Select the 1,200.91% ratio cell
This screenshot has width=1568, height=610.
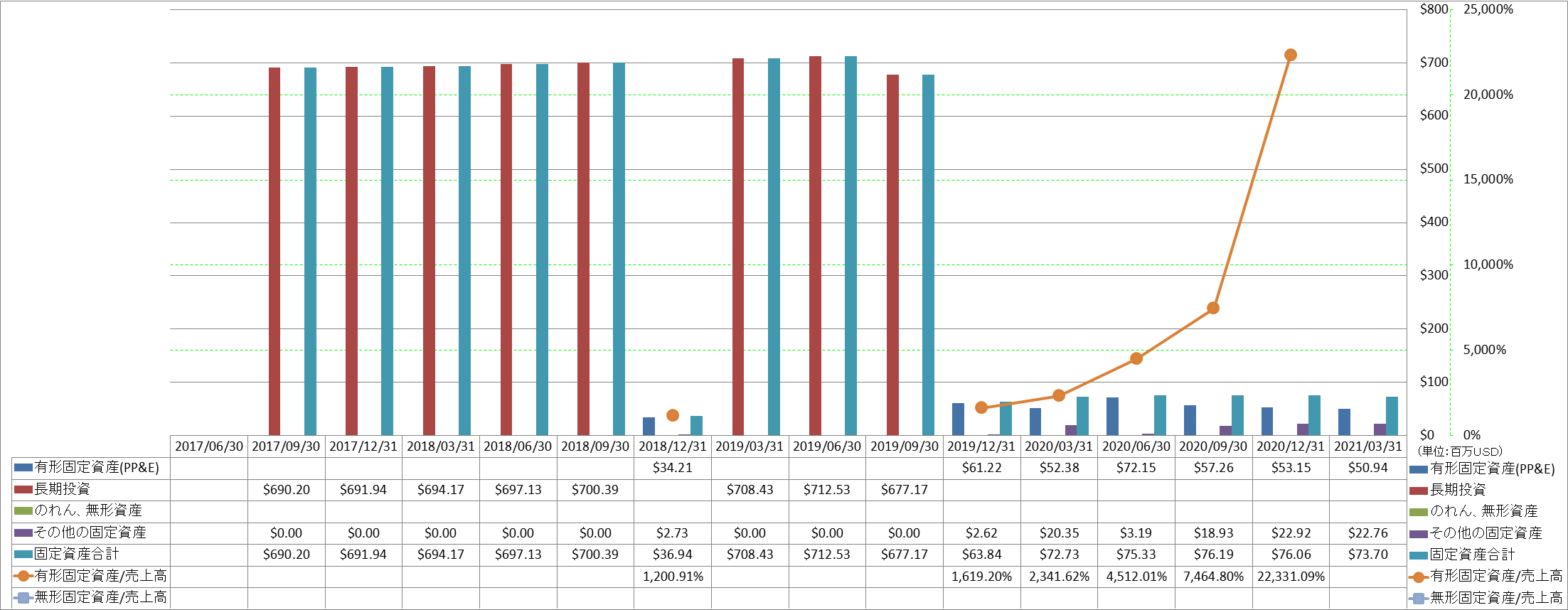(x=673, y=577)
